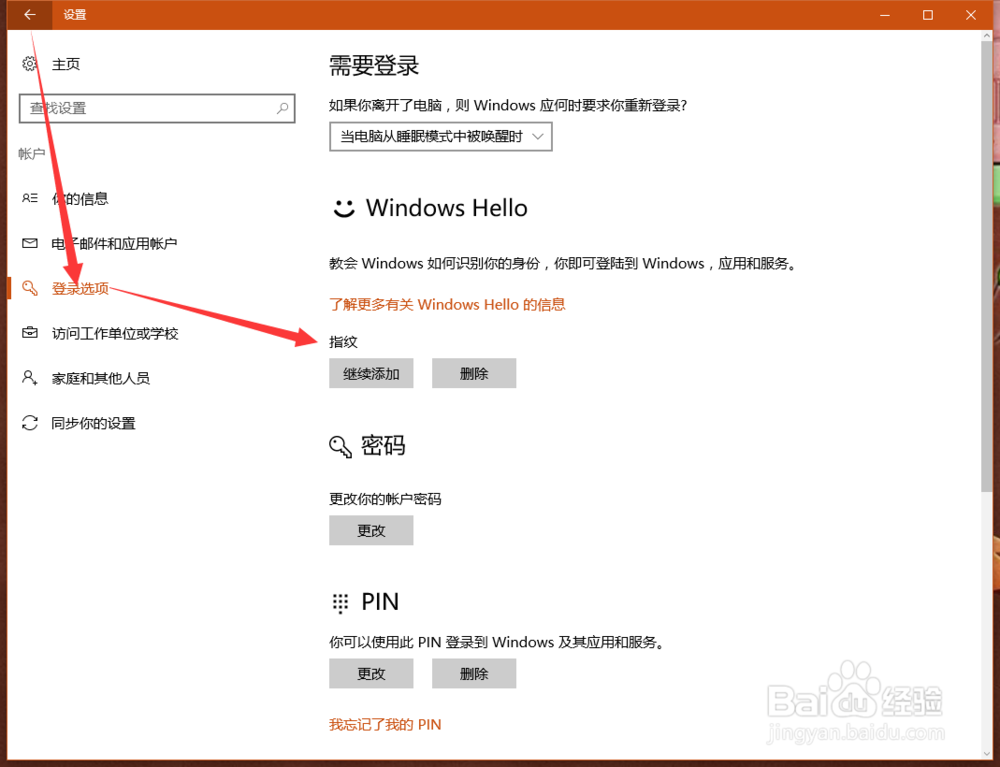
Task: Go back with the back arrow
Action: [x=29, y=15]
